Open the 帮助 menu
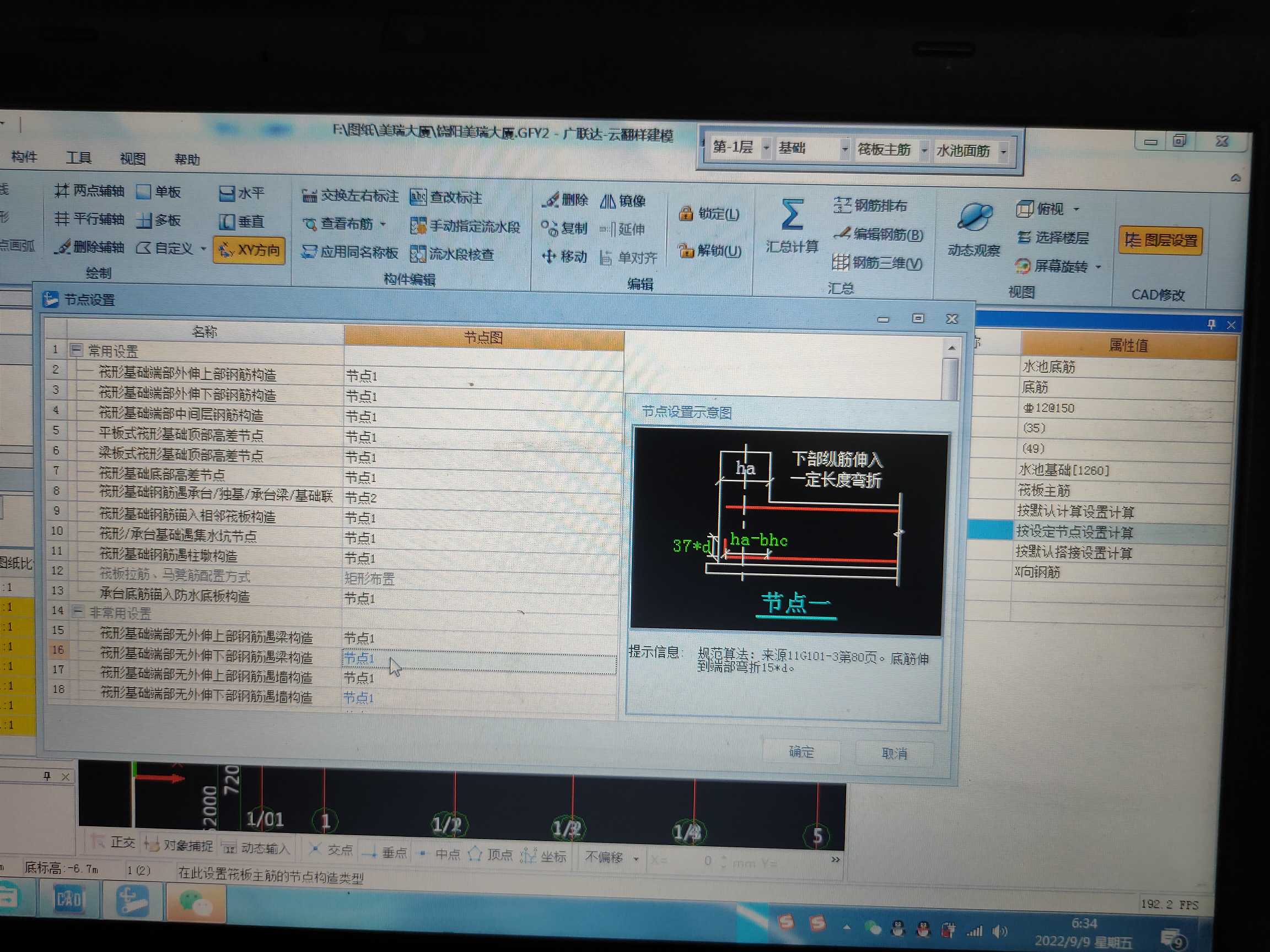This screenshot has height=952, width=1270. 187,160
